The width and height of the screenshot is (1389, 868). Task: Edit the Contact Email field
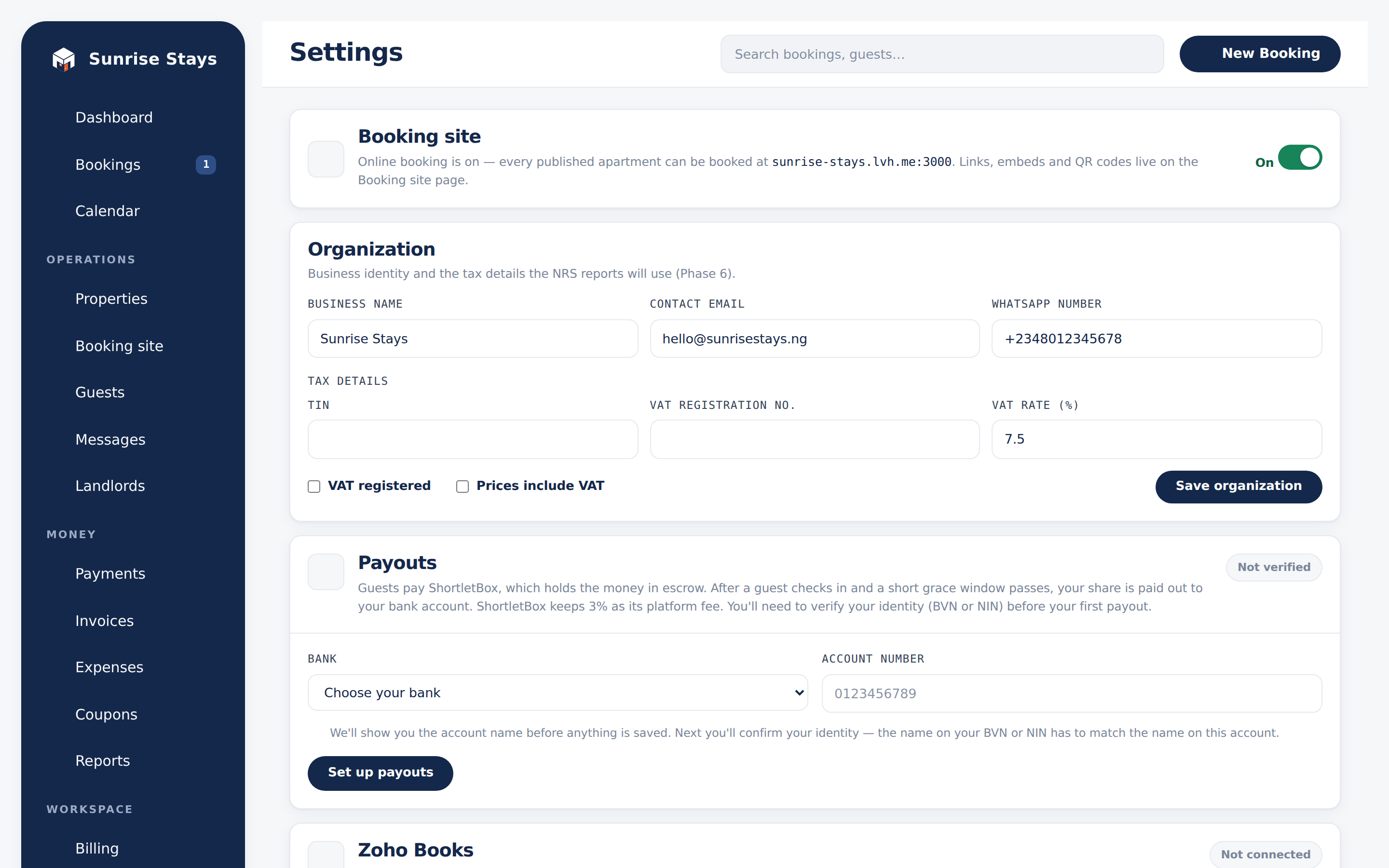pos(815,339)
